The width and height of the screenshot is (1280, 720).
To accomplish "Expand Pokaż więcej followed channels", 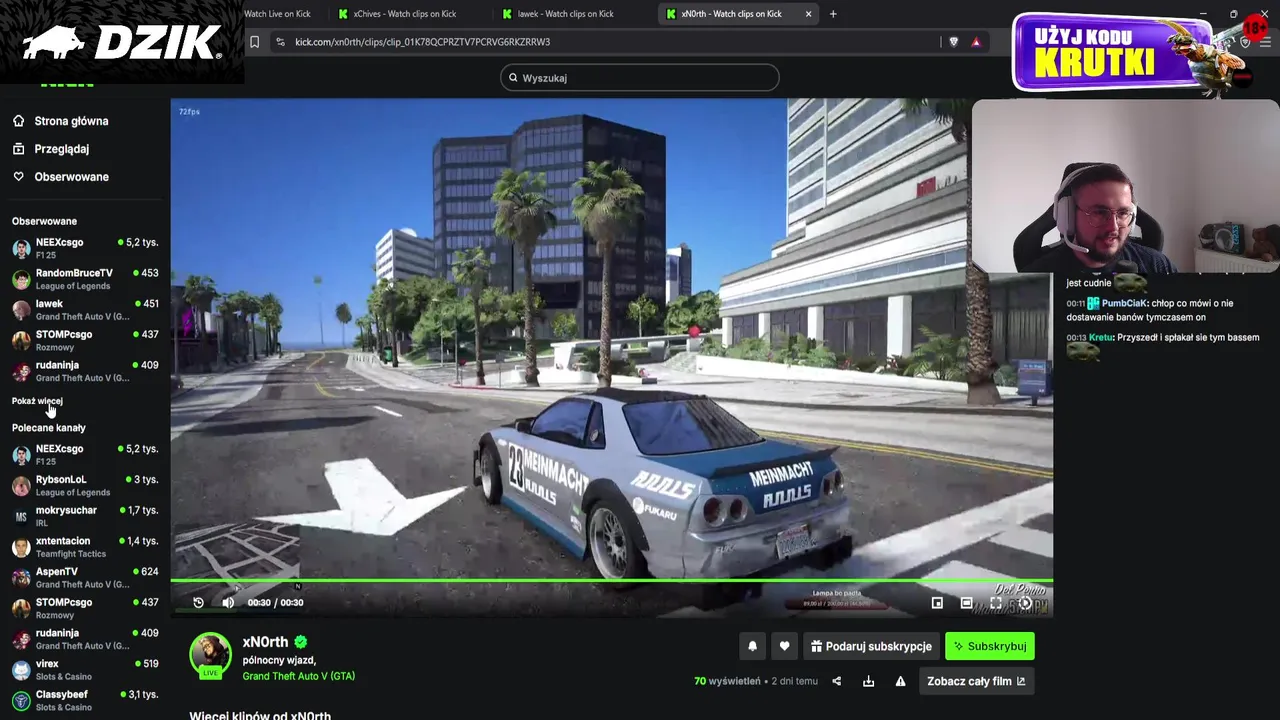I will pyautogui.click(x=37, y=401).
